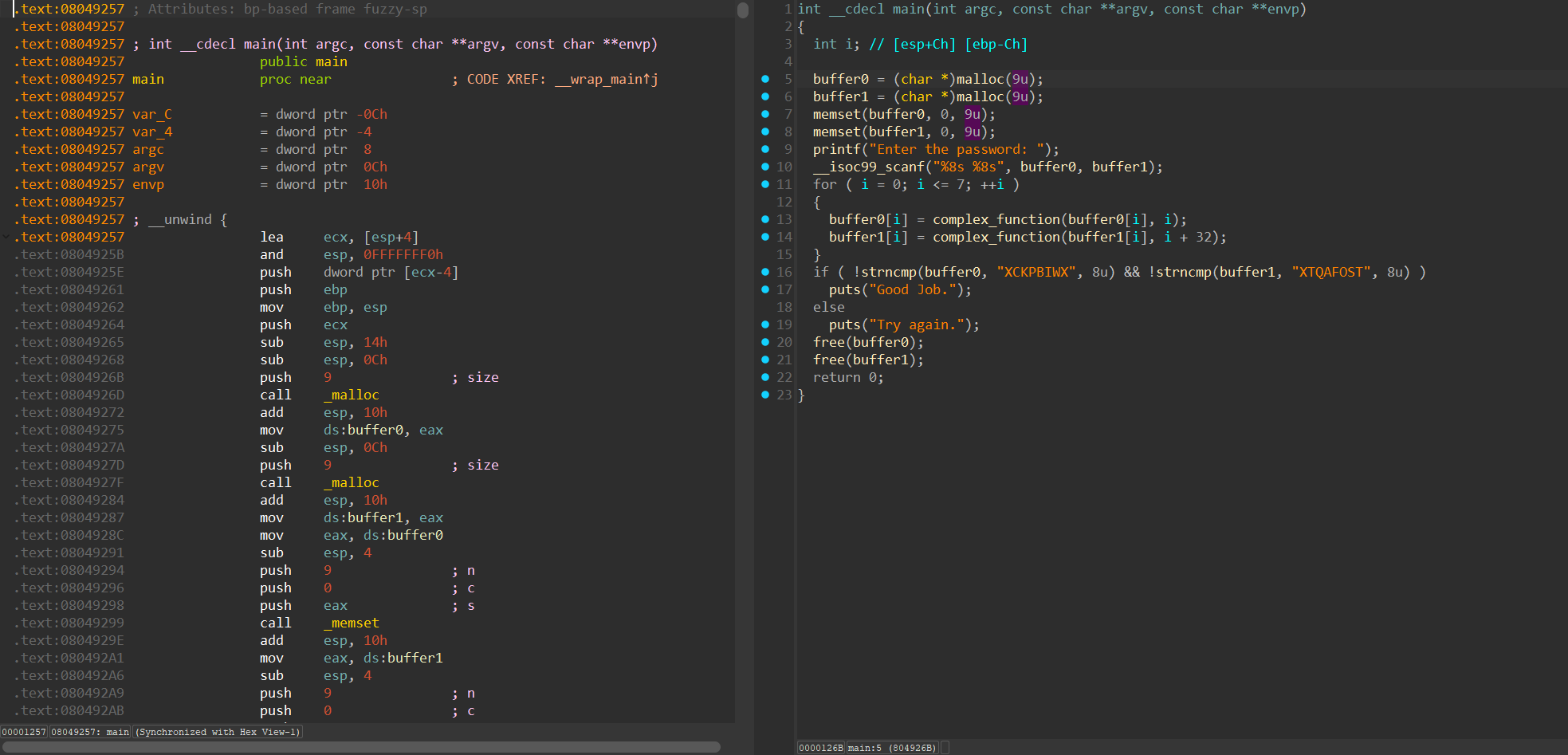1568x755 pixels.
Task: Click address .text:0804925B in disassembly
Action: (69, 254)
